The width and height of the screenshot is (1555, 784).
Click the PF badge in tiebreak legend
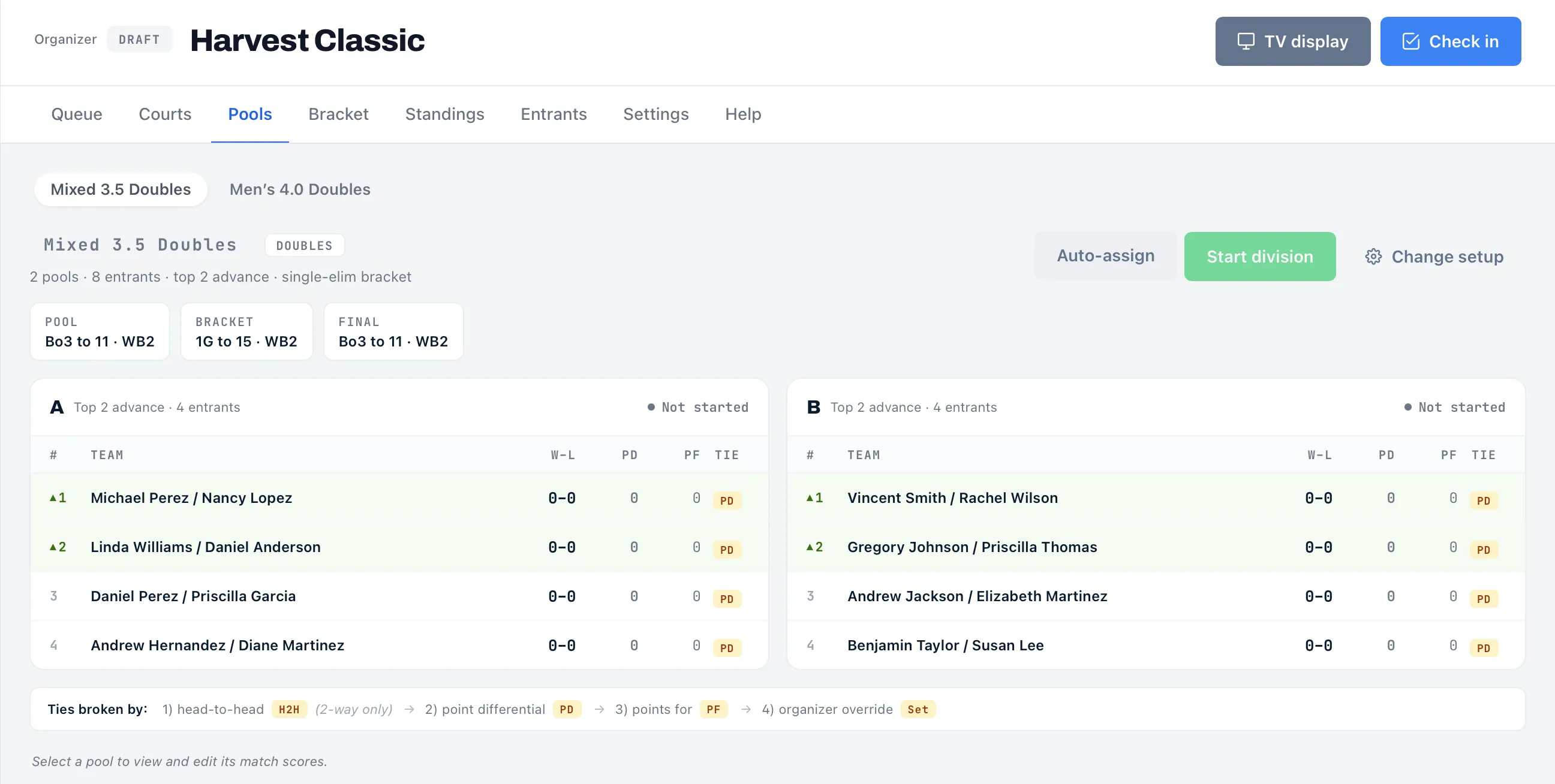pyautogui.click(x=714, y=709)
